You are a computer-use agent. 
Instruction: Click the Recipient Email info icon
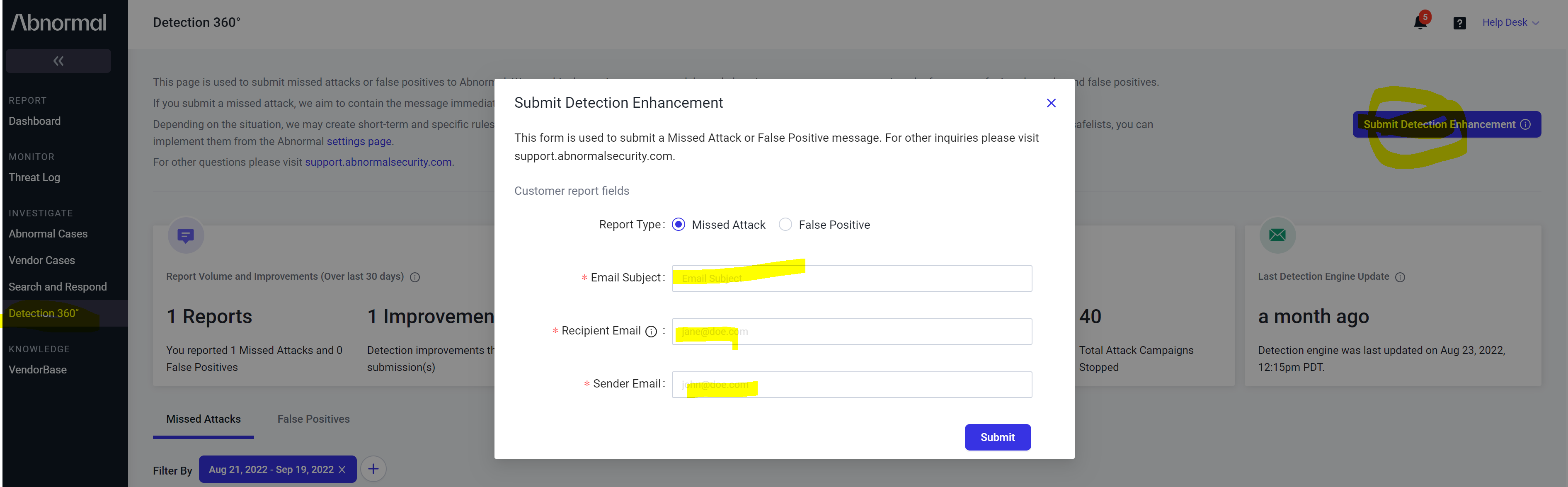click(651, 331)
